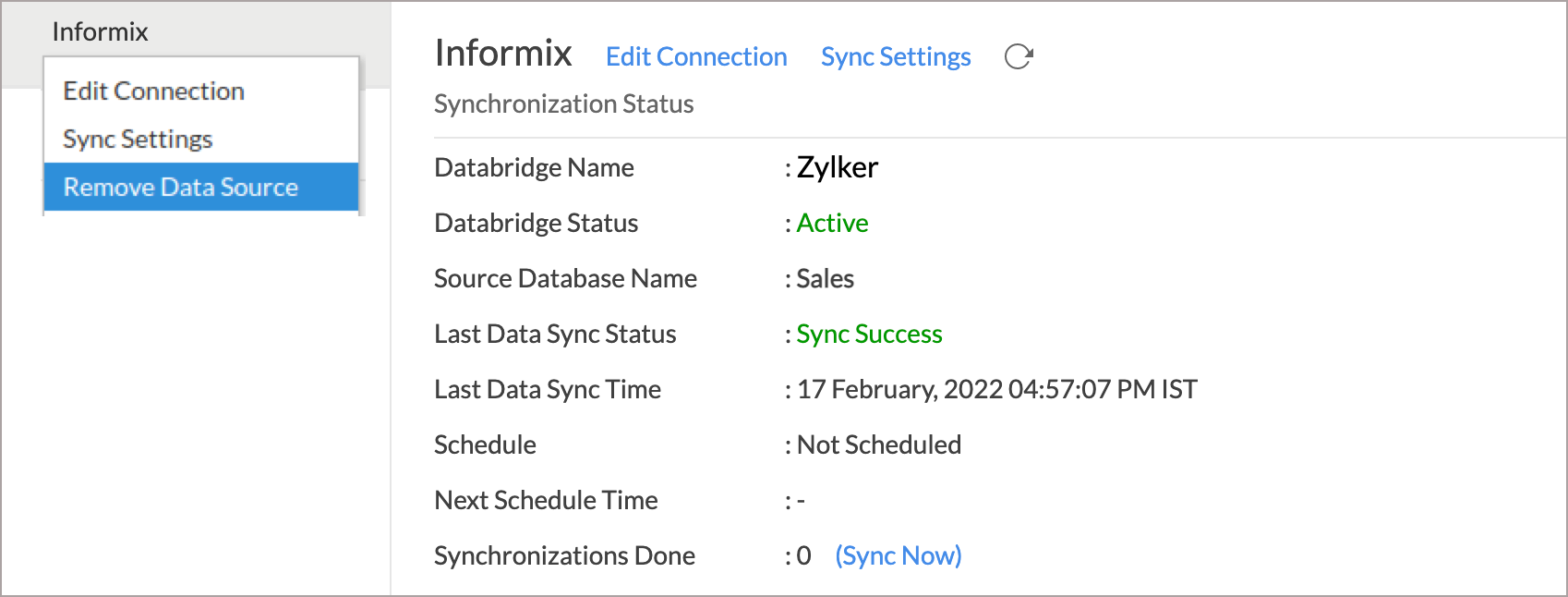Select the Synchronization Status subtitle
Screen dimensions: 1568x597
pyautogui.click(x=564, y=104)
